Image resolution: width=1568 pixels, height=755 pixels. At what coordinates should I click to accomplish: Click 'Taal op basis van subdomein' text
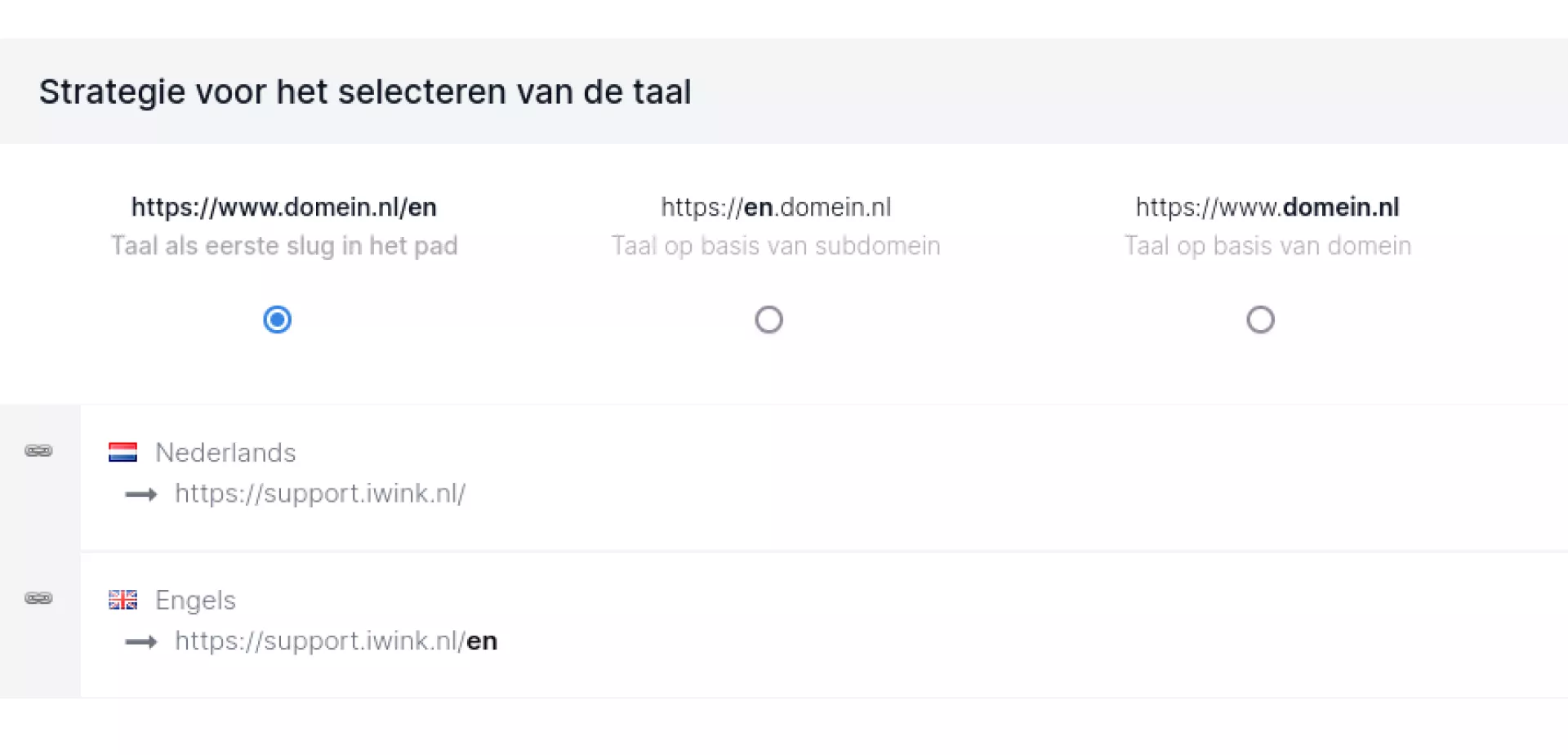[x=776, y=246]
